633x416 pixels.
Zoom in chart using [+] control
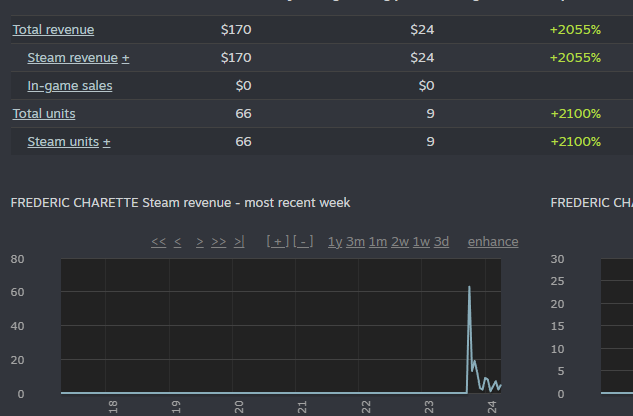[x=277, y=242]
